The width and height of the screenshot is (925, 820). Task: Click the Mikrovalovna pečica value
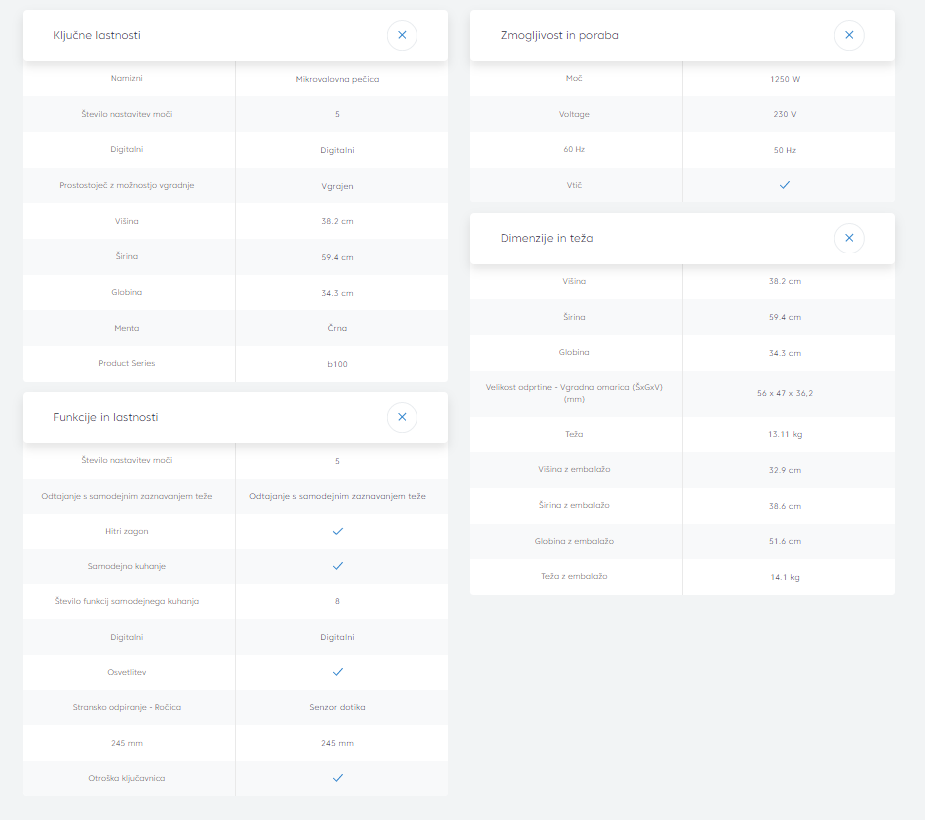(338, 79)
